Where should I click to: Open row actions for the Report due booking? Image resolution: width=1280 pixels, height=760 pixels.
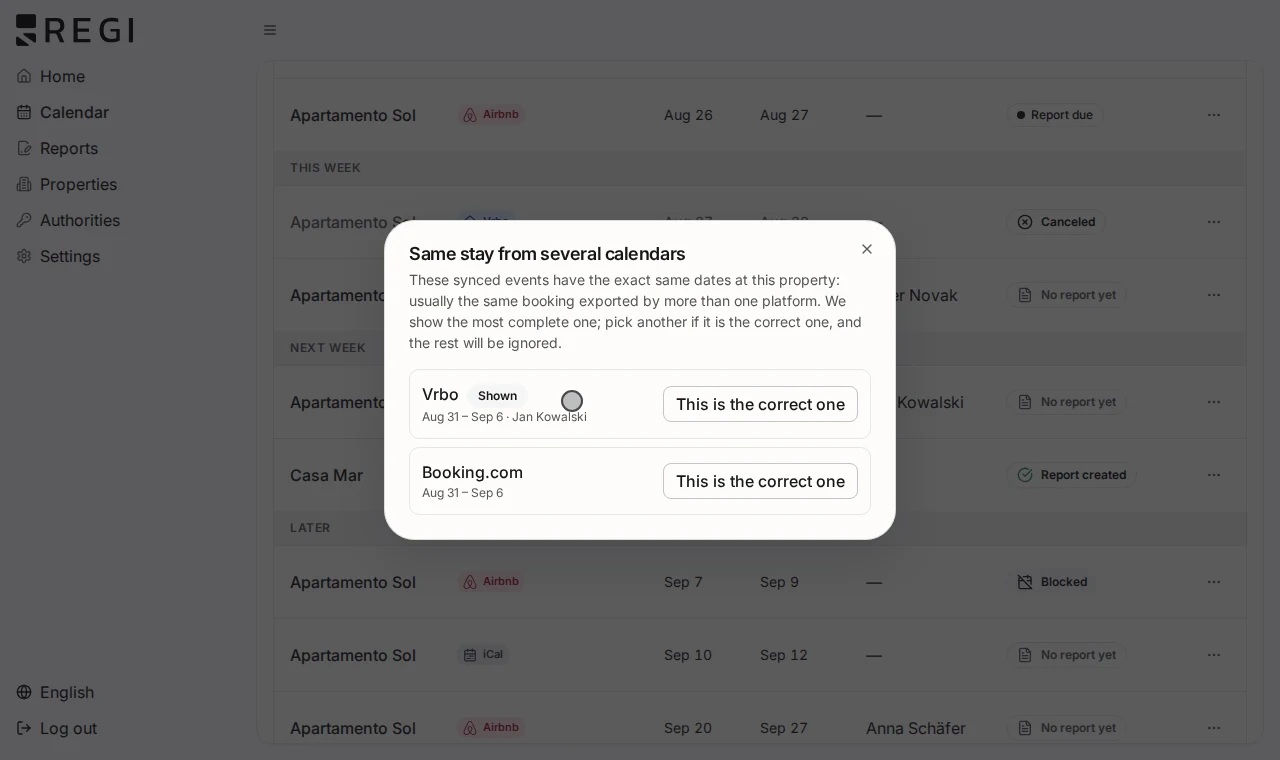pyautogui.click(x=1214, y=115)
